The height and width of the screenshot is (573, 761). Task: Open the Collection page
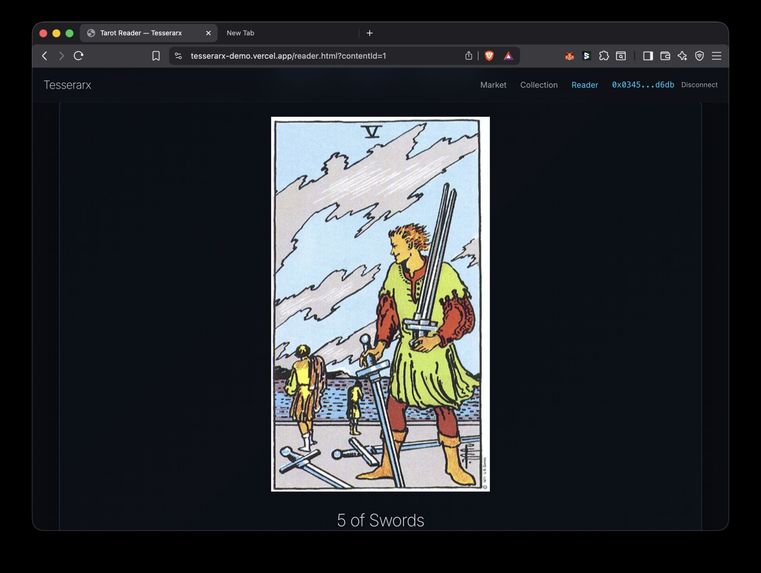pyautogui.click(x=539, y=85)
